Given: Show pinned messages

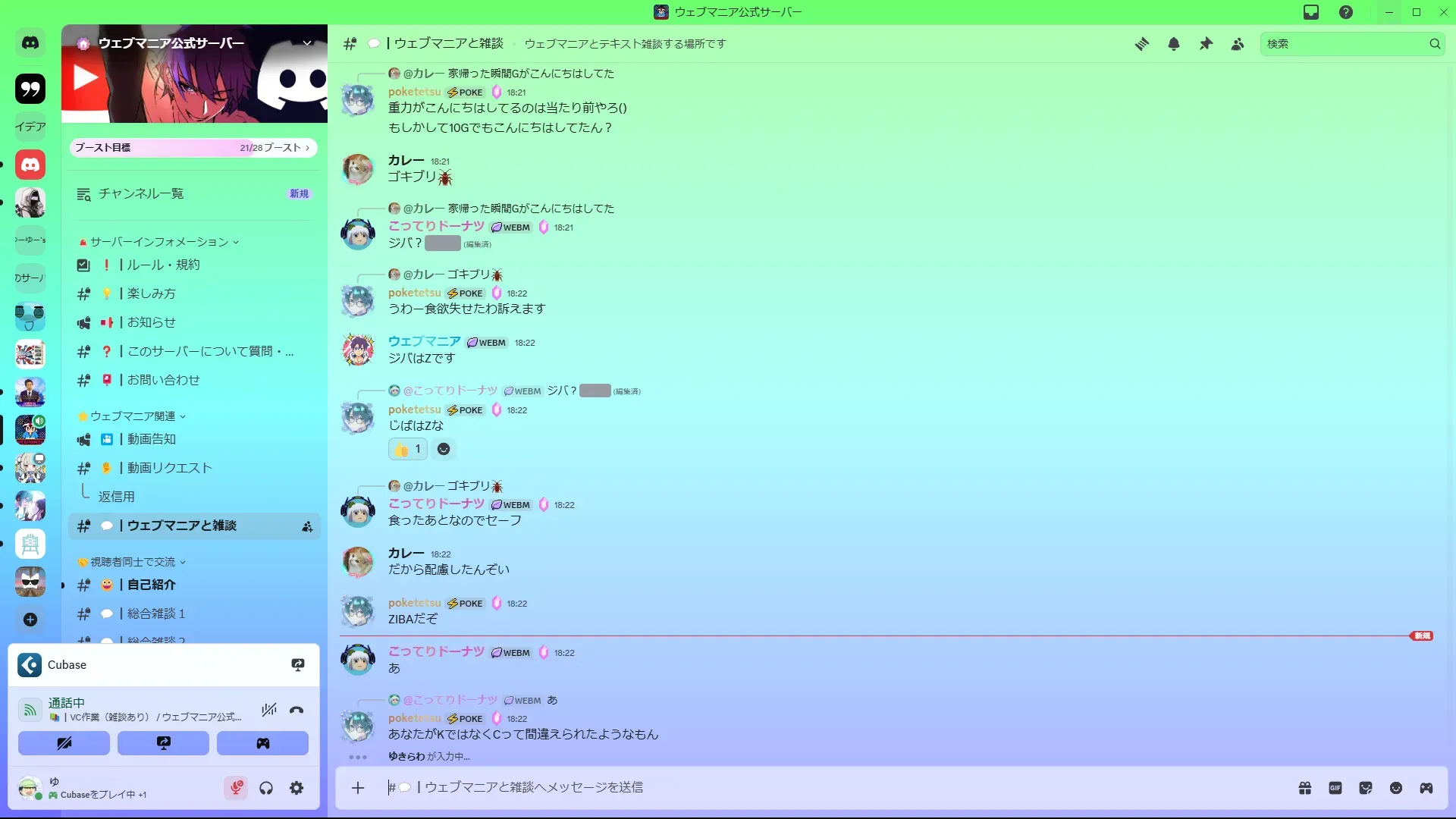Looking at the screenshot, I should point(1206,44).
